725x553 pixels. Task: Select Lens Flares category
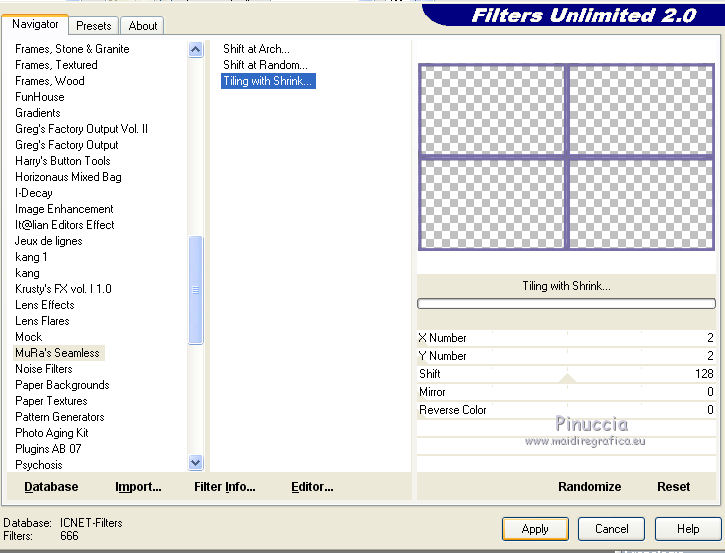pos(43,321)
